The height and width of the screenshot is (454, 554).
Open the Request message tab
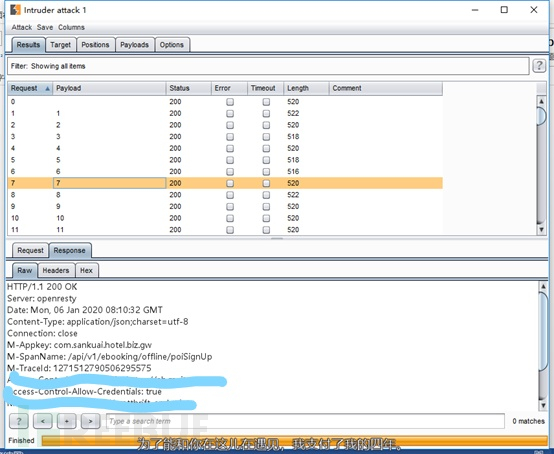coord(30,250)
